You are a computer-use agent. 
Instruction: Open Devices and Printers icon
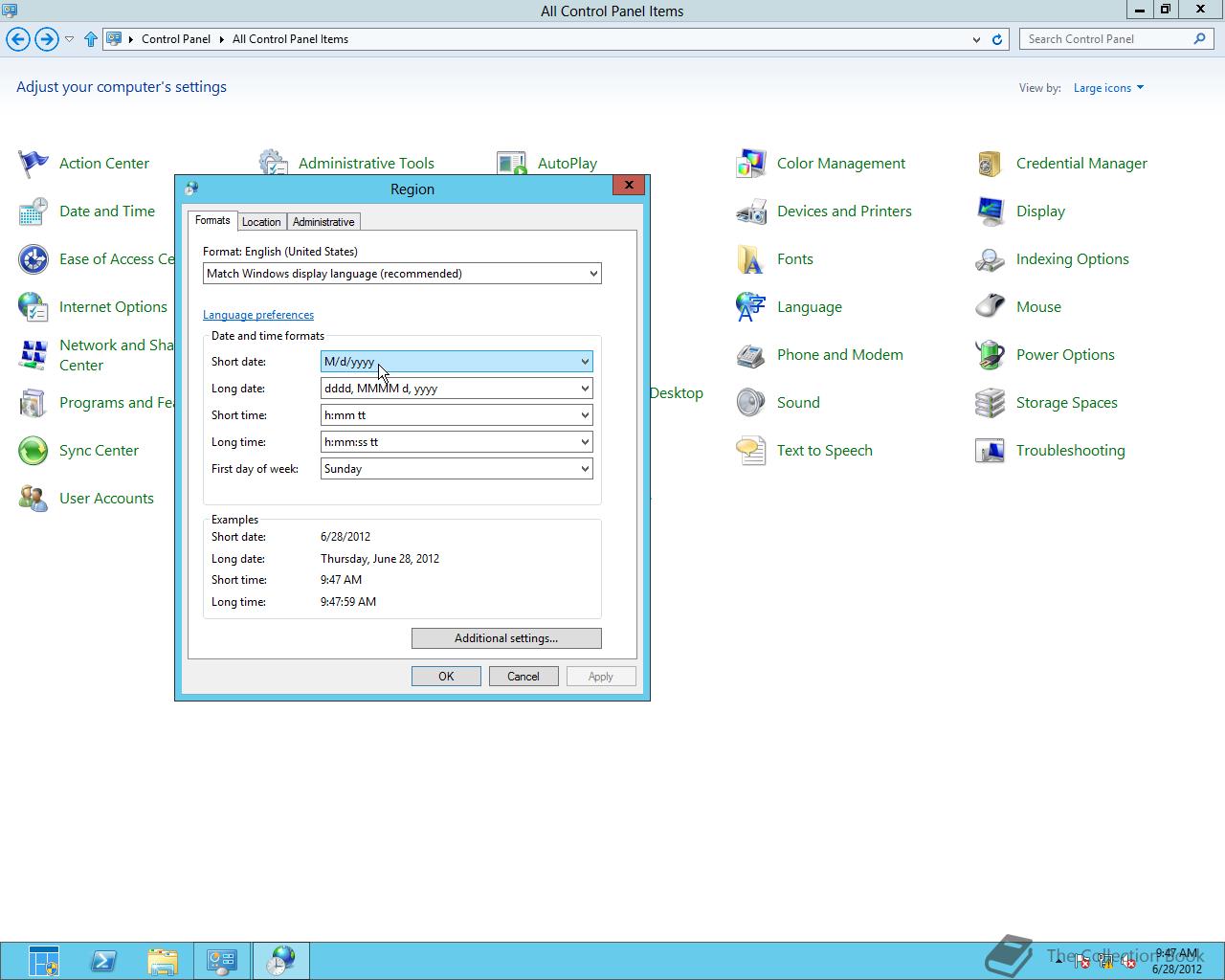(751, 212)
